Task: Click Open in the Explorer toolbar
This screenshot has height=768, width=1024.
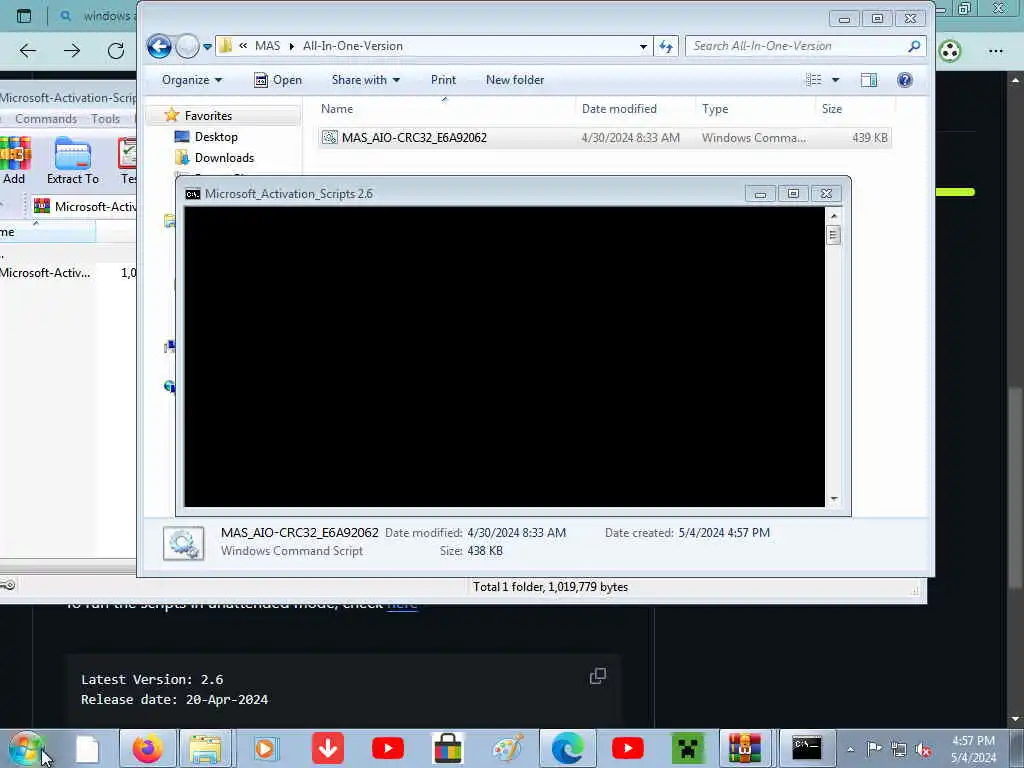Action: point(278,80)
